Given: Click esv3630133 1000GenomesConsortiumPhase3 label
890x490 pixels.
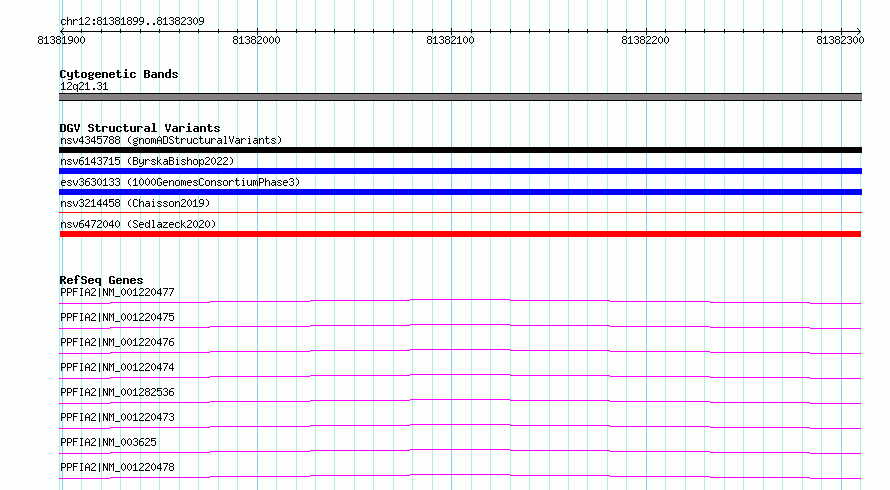Looking at the screenshot, I should coord(180,182).
